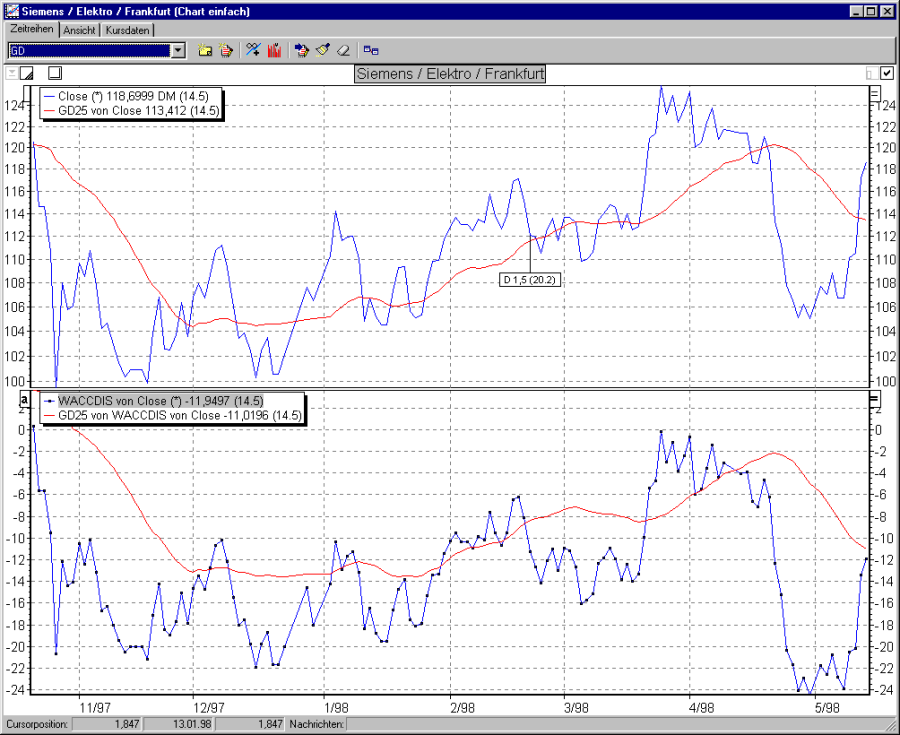Viewport: 900px width, 735px height.
Task: Open the indicator tools icon with scissors
Action: 252,49
